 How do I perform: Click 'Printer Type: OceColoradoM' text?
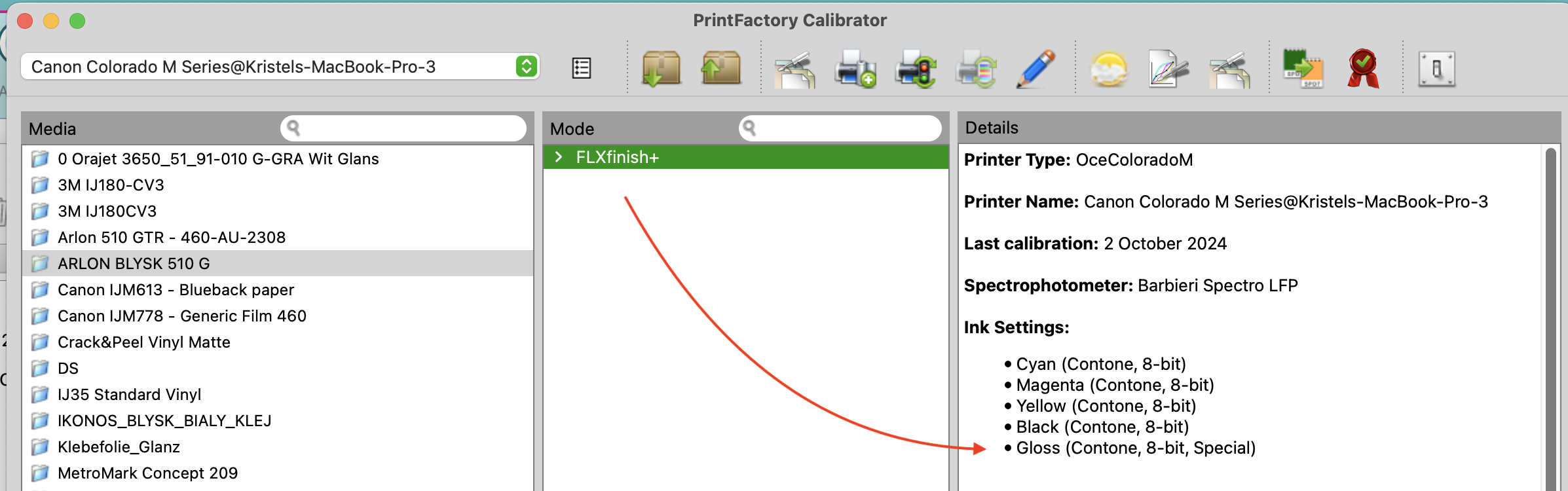point(1078,160)
